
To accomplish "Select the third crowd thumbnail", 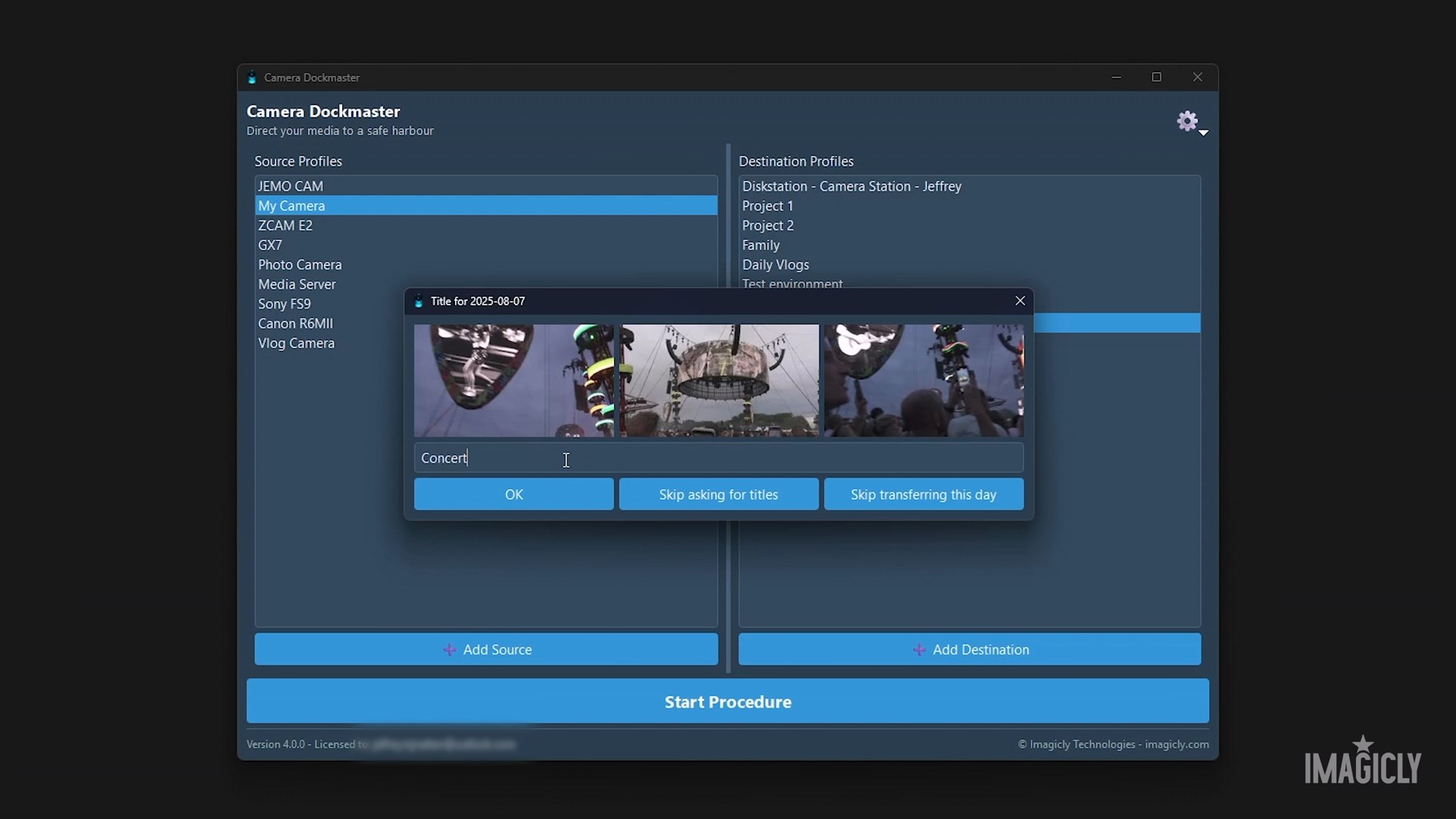I will [924, 381].
